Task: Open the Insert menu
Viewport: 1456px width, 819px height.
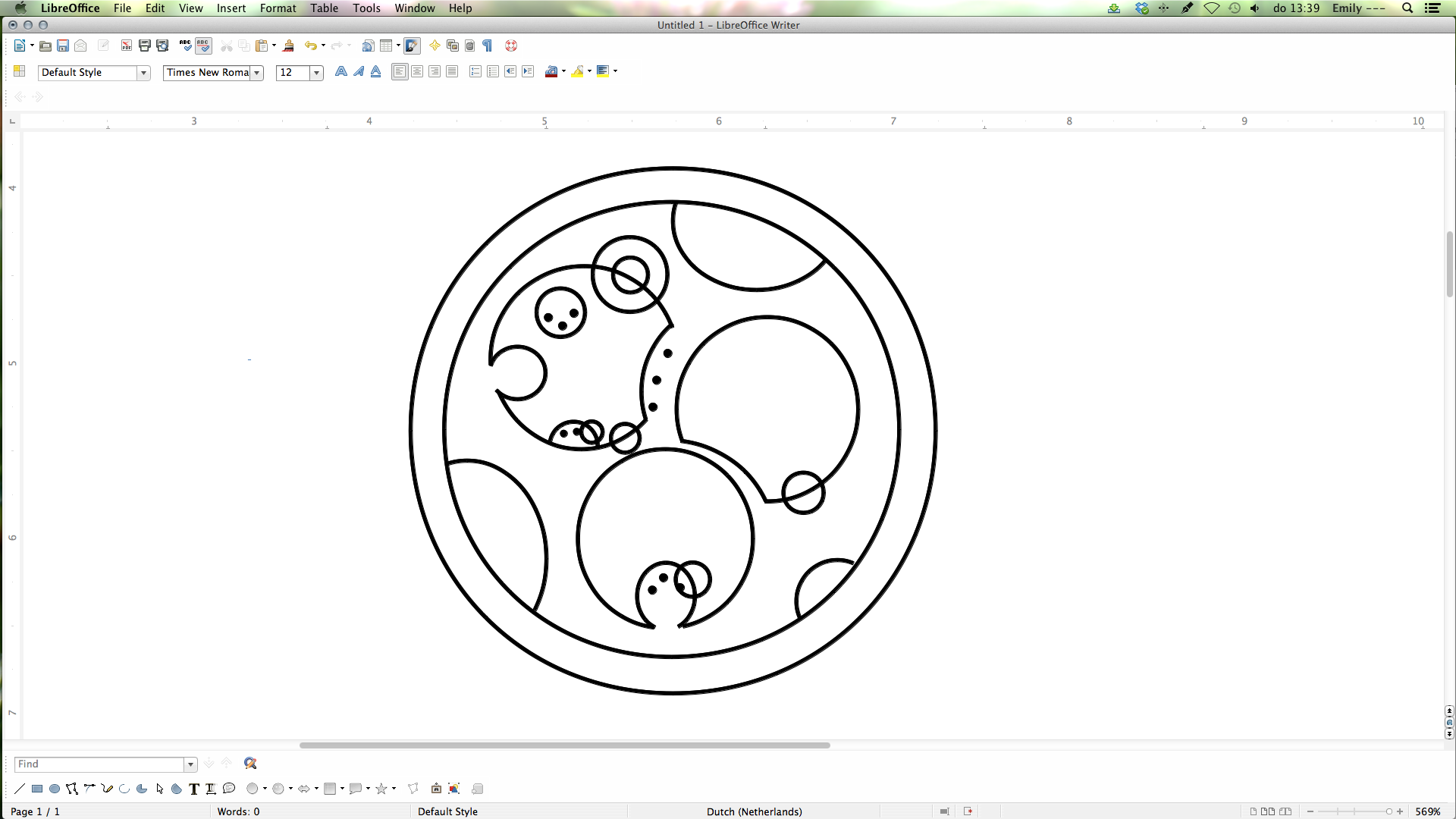Action: point(231,8)
